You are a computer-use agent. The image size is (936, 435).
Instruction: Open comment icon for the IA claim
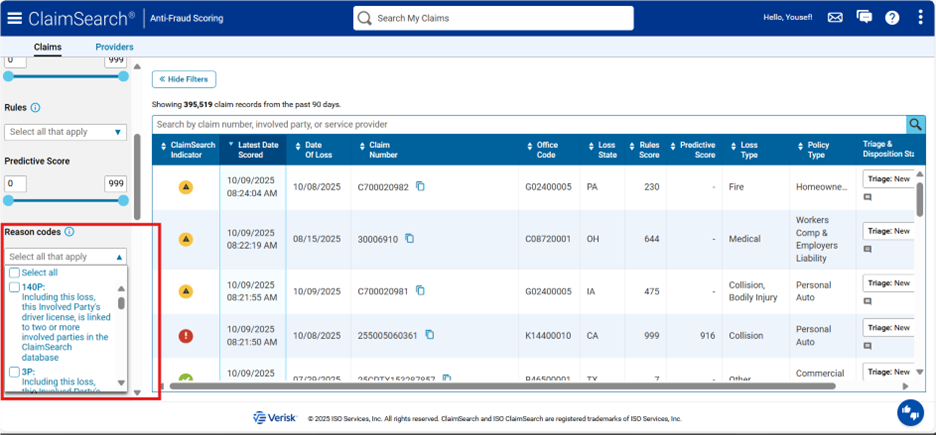pyautogui.click(x=868, y=302)
